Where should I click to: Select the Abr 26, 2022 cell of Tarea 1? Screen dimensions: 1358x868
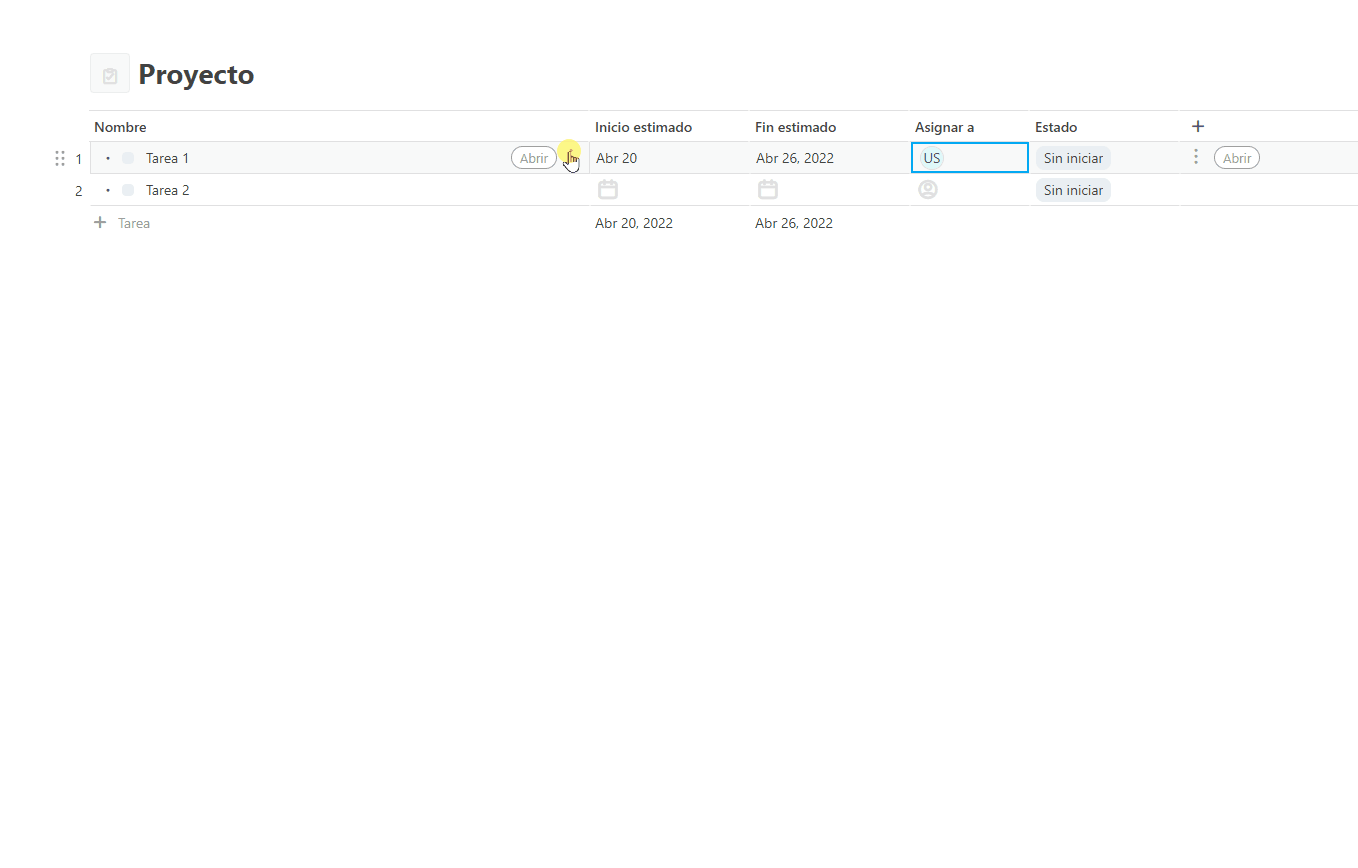(x=830, y=158)
